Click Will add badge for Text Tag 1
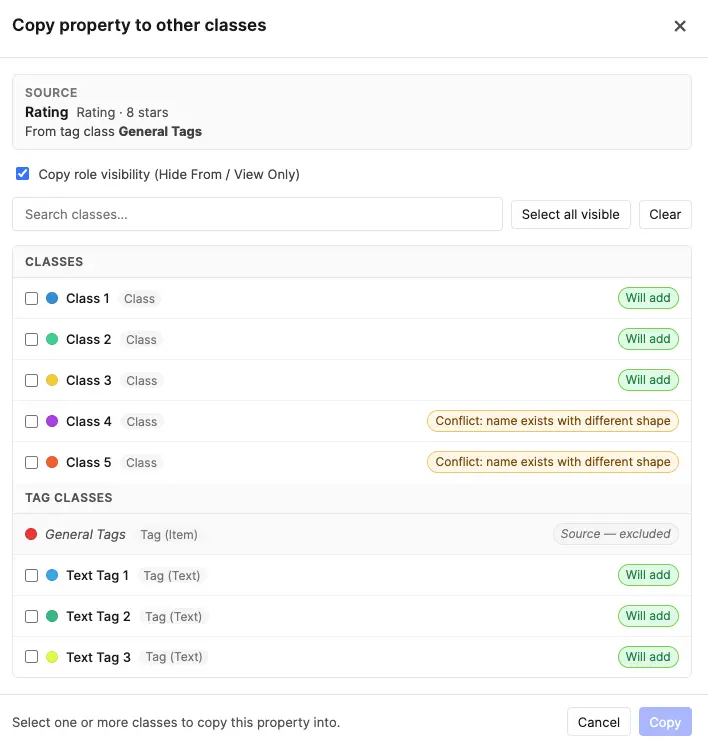708x747 pixels. click(x=648, y=575)
